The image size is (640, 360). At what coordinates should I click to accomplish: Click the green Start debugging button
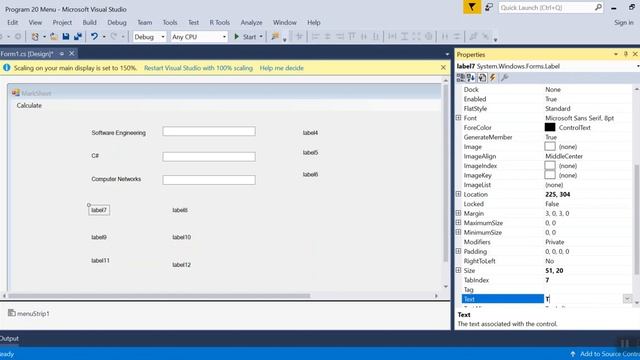[x=246, y=37]
